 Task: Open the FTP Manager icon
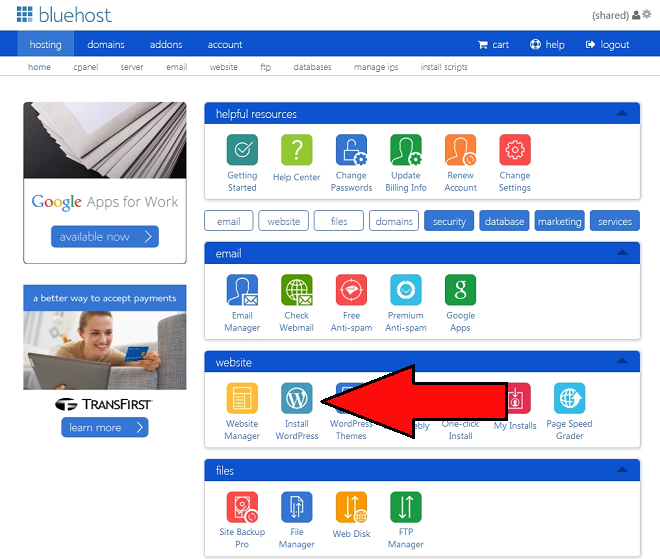[406, 507]
